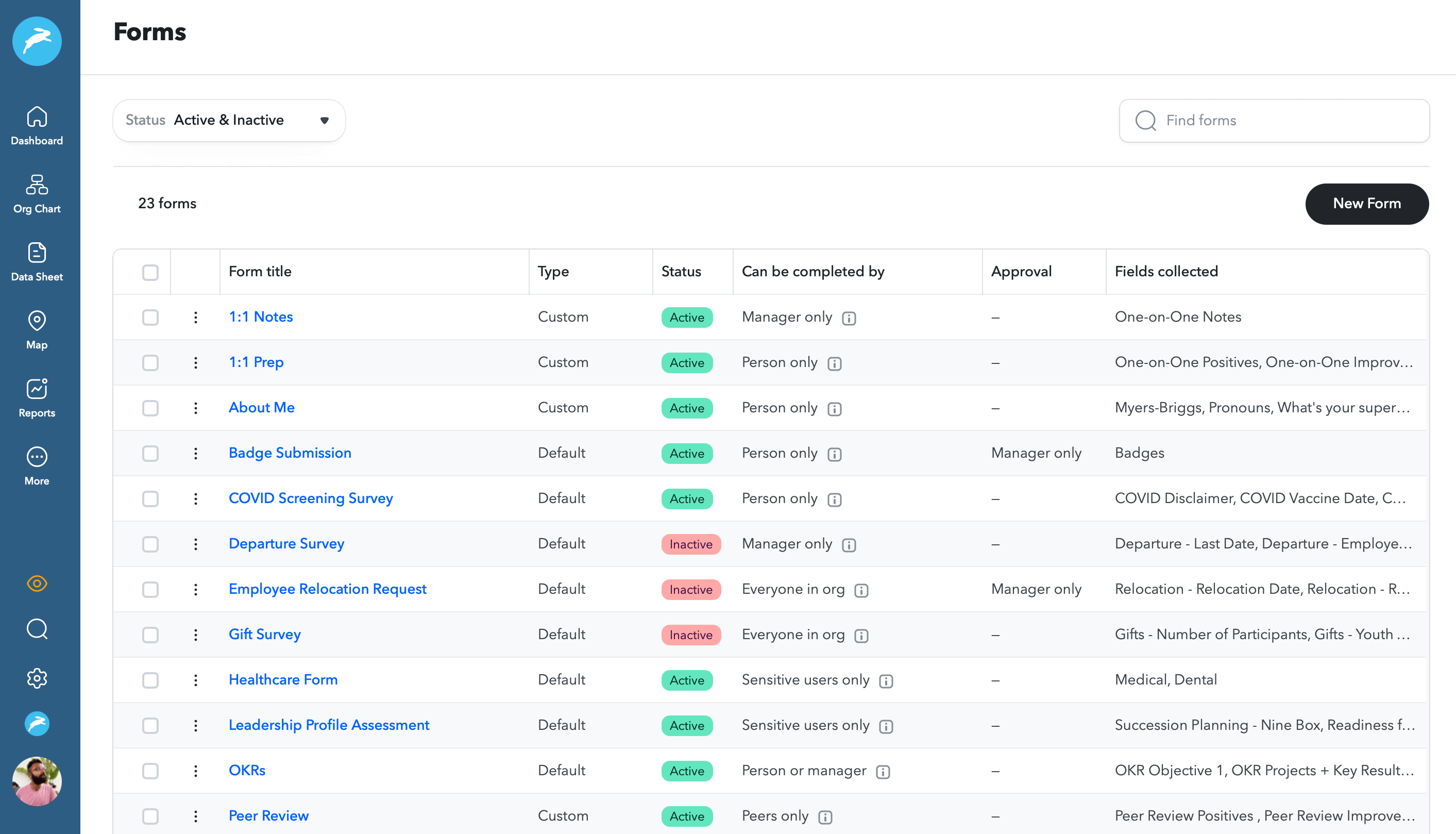Open the Org Chart sidebar icon
The width and height of the screenshot is (1456, 834).
tap(37, 194)
